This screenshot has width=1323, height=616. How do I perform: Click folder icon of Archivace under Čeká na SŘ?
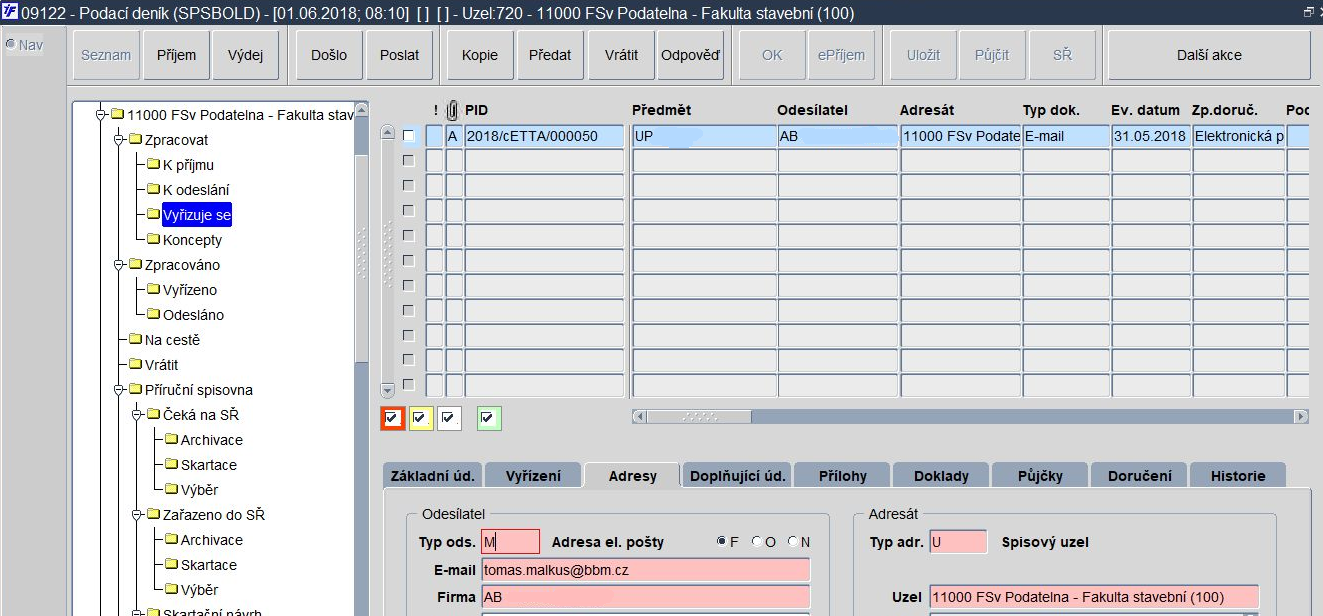pyautogui.click(x=171, y=439)
